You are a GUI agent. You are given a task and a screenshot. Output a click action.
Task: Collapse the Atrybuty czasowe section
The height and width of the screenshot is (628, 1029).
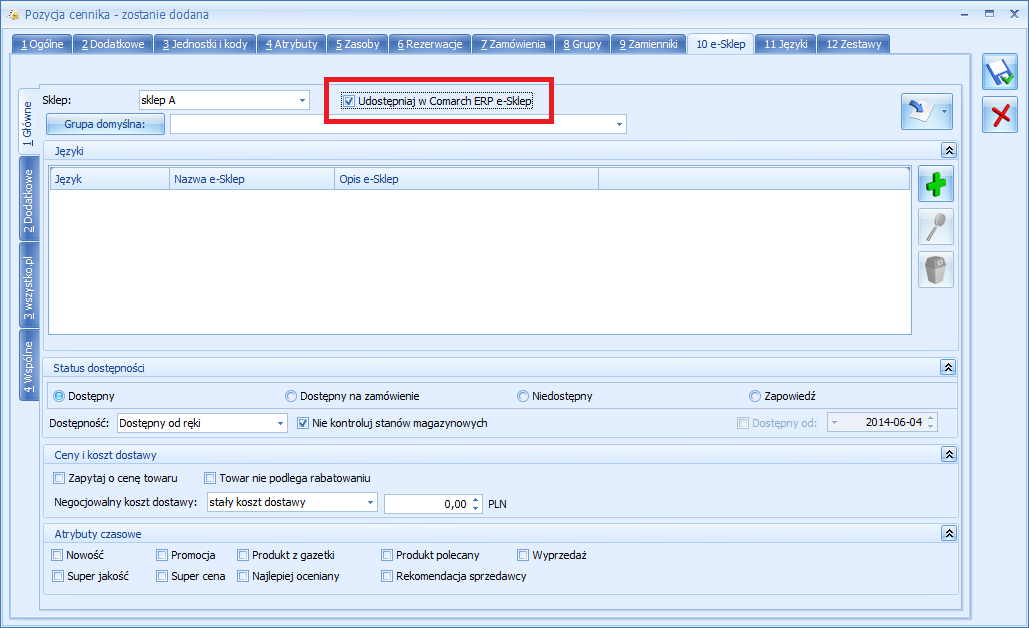pyautogui.click(x=949, y=534)
